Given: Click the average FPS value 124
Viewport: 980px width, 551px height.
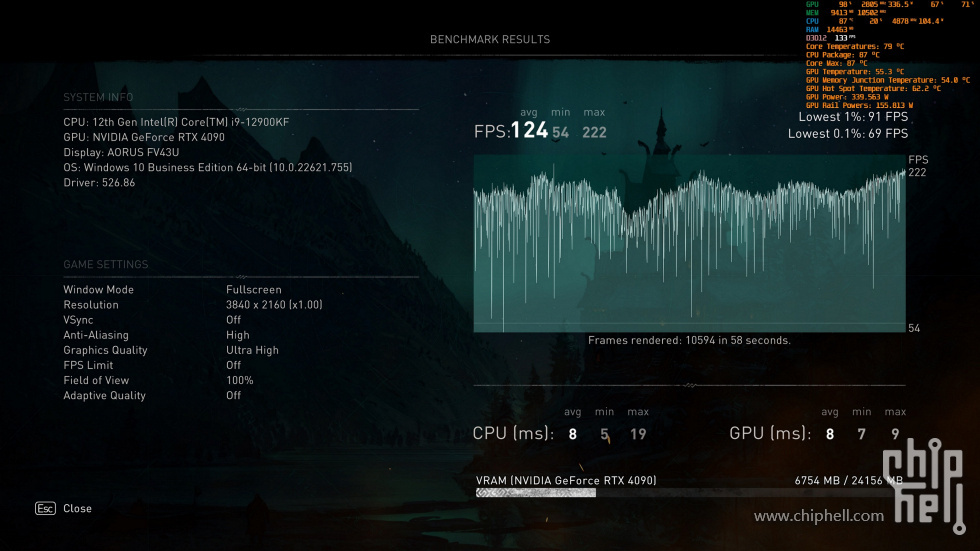Looking at the screenshot, I should tap(529, 131).
